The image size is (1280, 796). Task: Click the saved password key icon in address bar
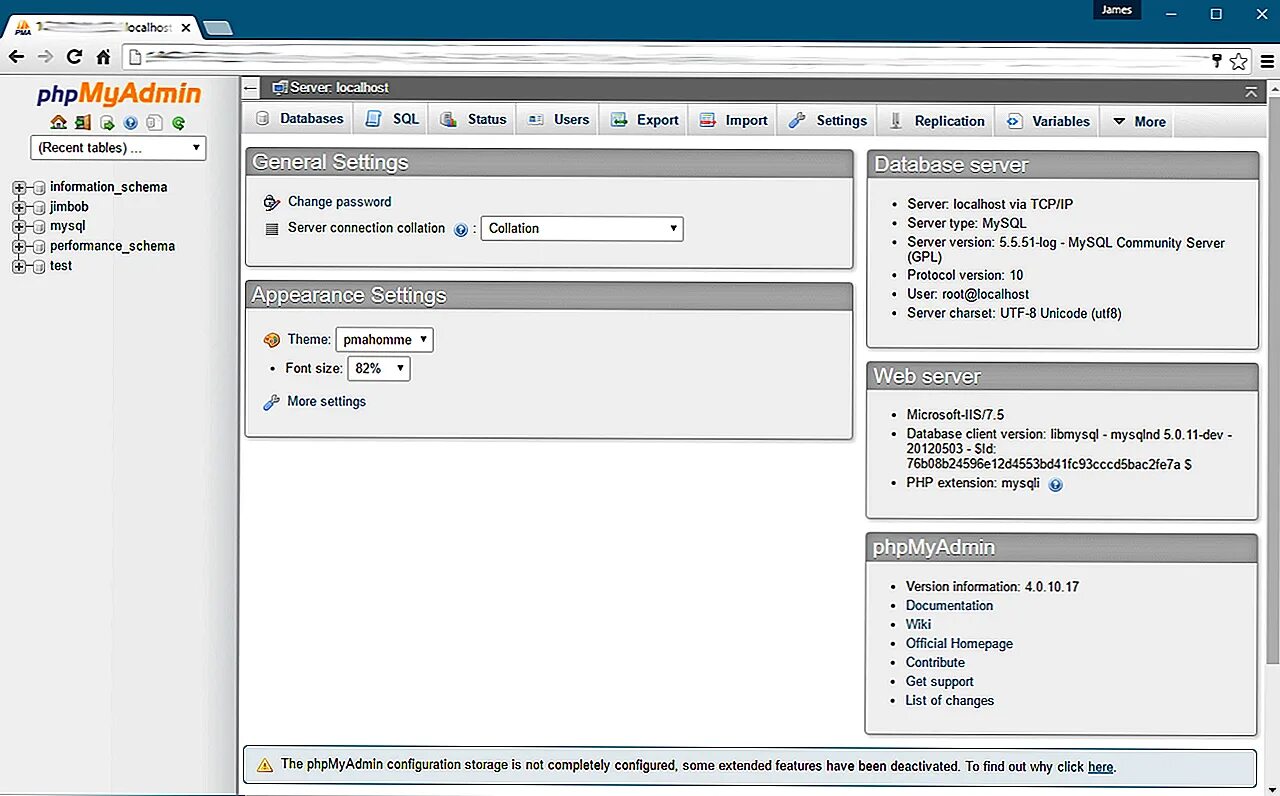click(x=1217, y=61)
